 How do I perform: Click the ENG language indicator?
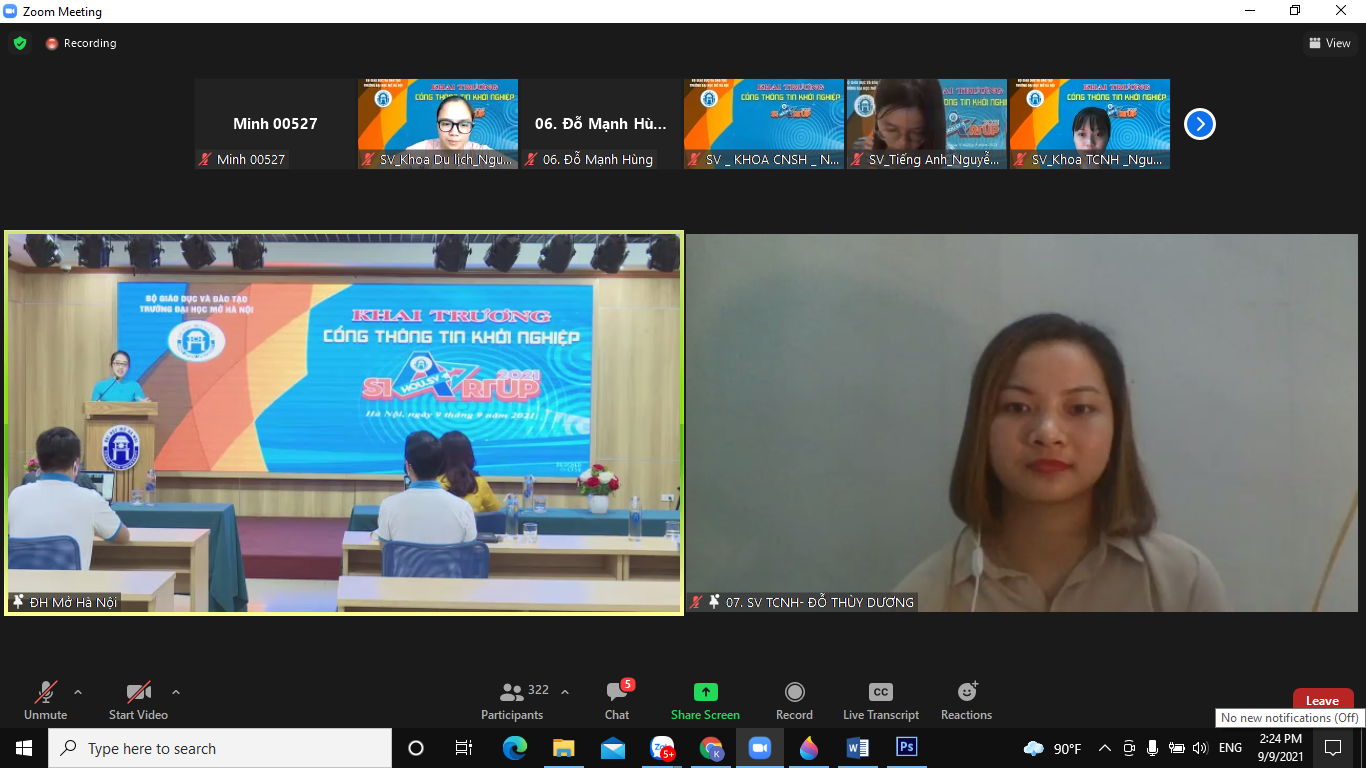(1230, 748)
